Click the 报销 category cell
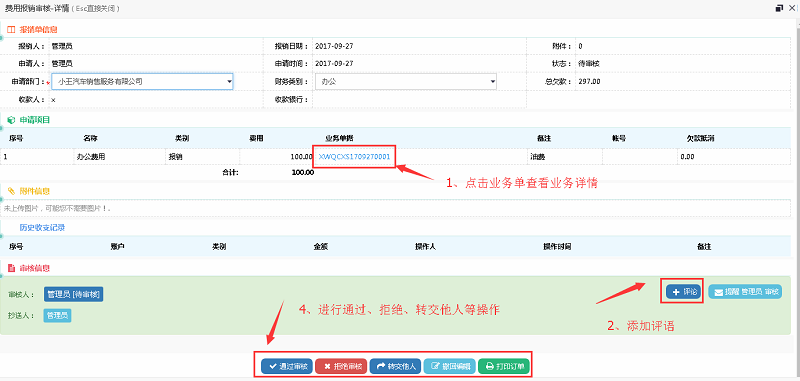 (202, 157)
